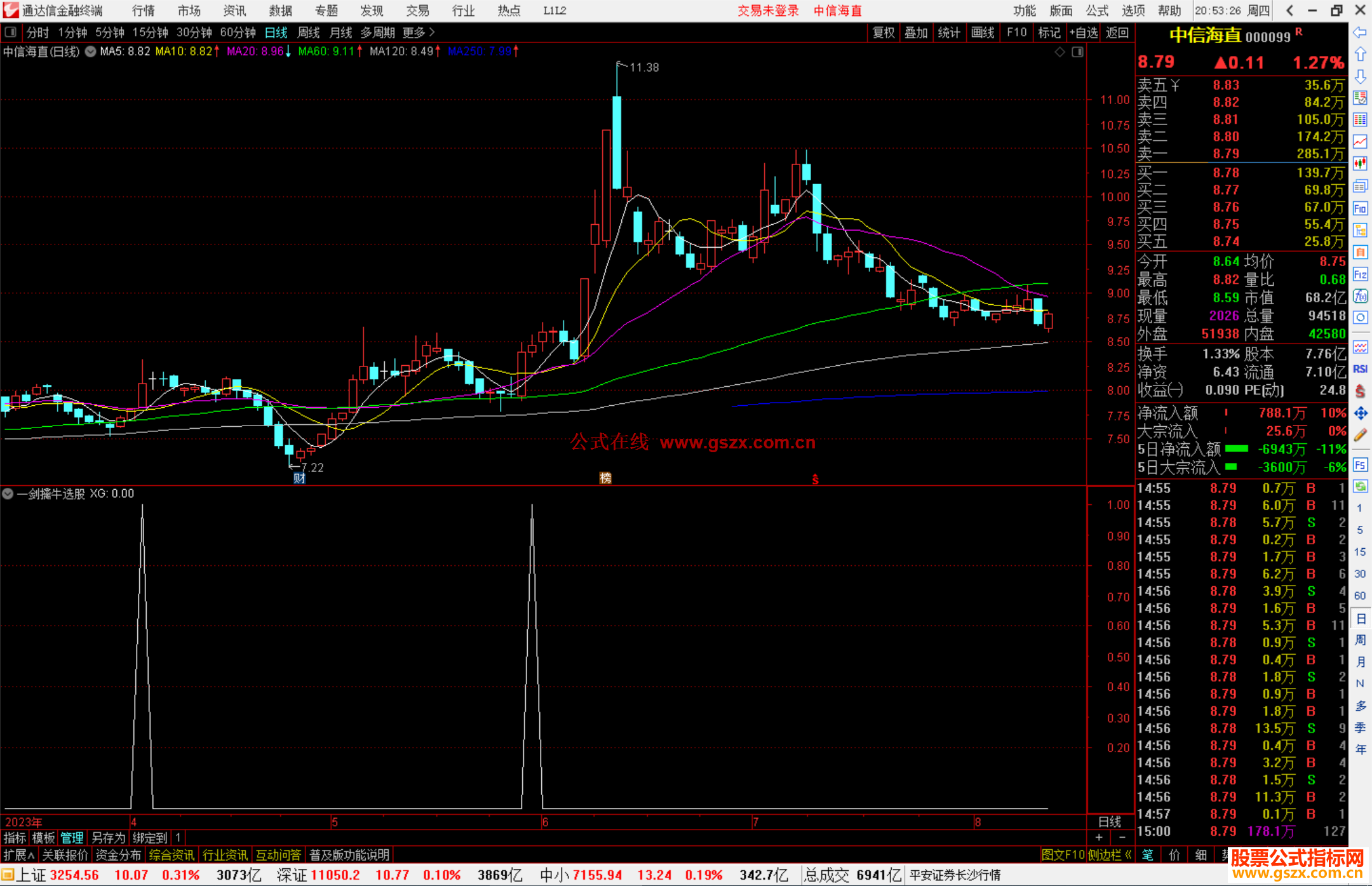1372x886 pixels.
Task: Click the plus zoom button below chart
Action: [1099, 838]
